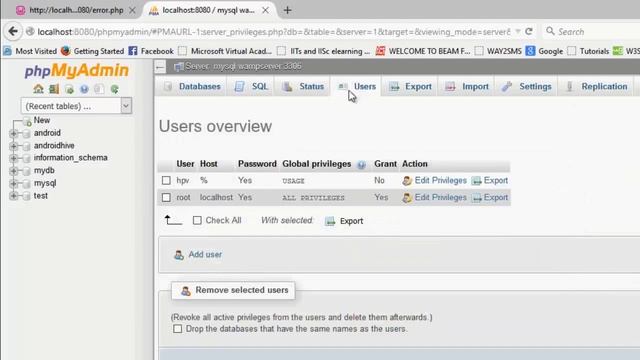The height and width of the screenshot is (360, 640).
Task: Click the Export icon in hpv row
Action: 476,181
